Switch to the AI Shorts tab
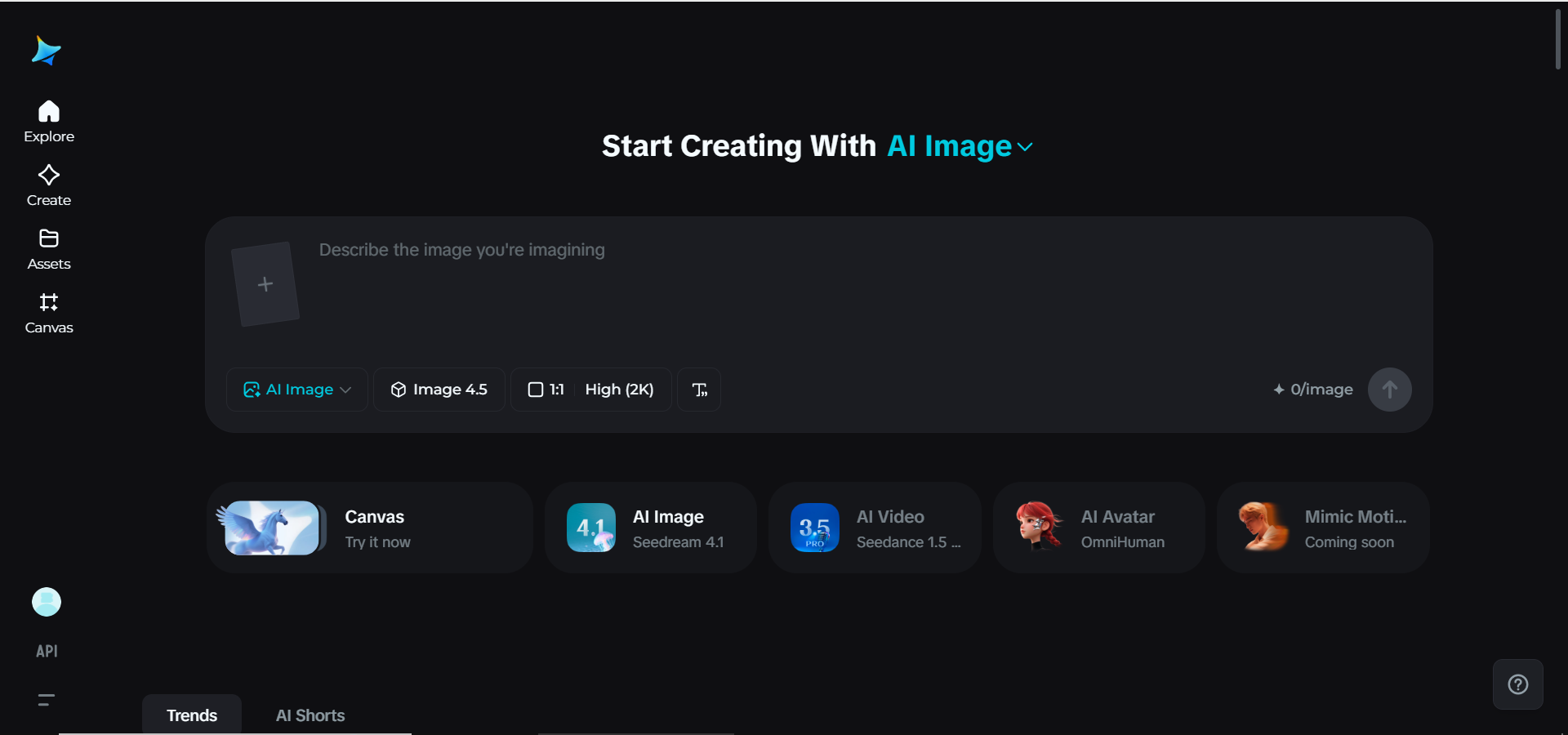1568x735 pixels. tap(310, 715)
